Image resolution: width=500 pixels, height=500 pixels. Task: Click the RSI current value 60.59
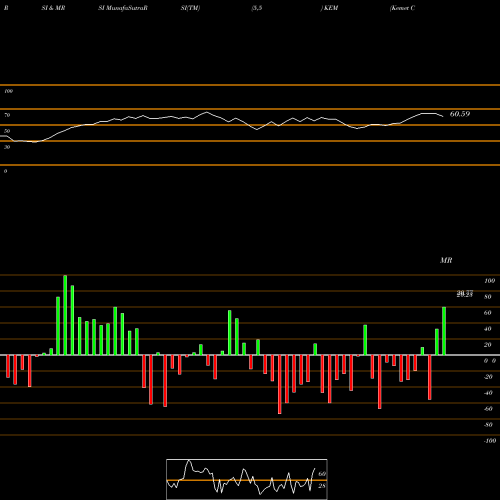460,114
